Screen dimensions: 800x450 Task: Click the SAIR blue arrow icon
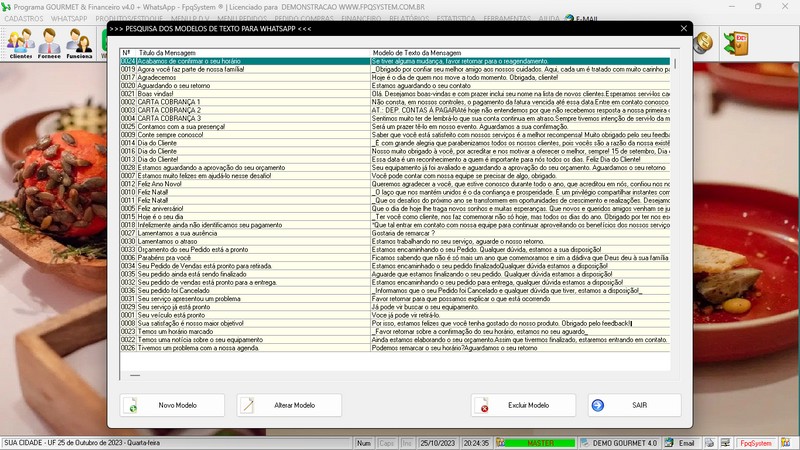[597, 405]
